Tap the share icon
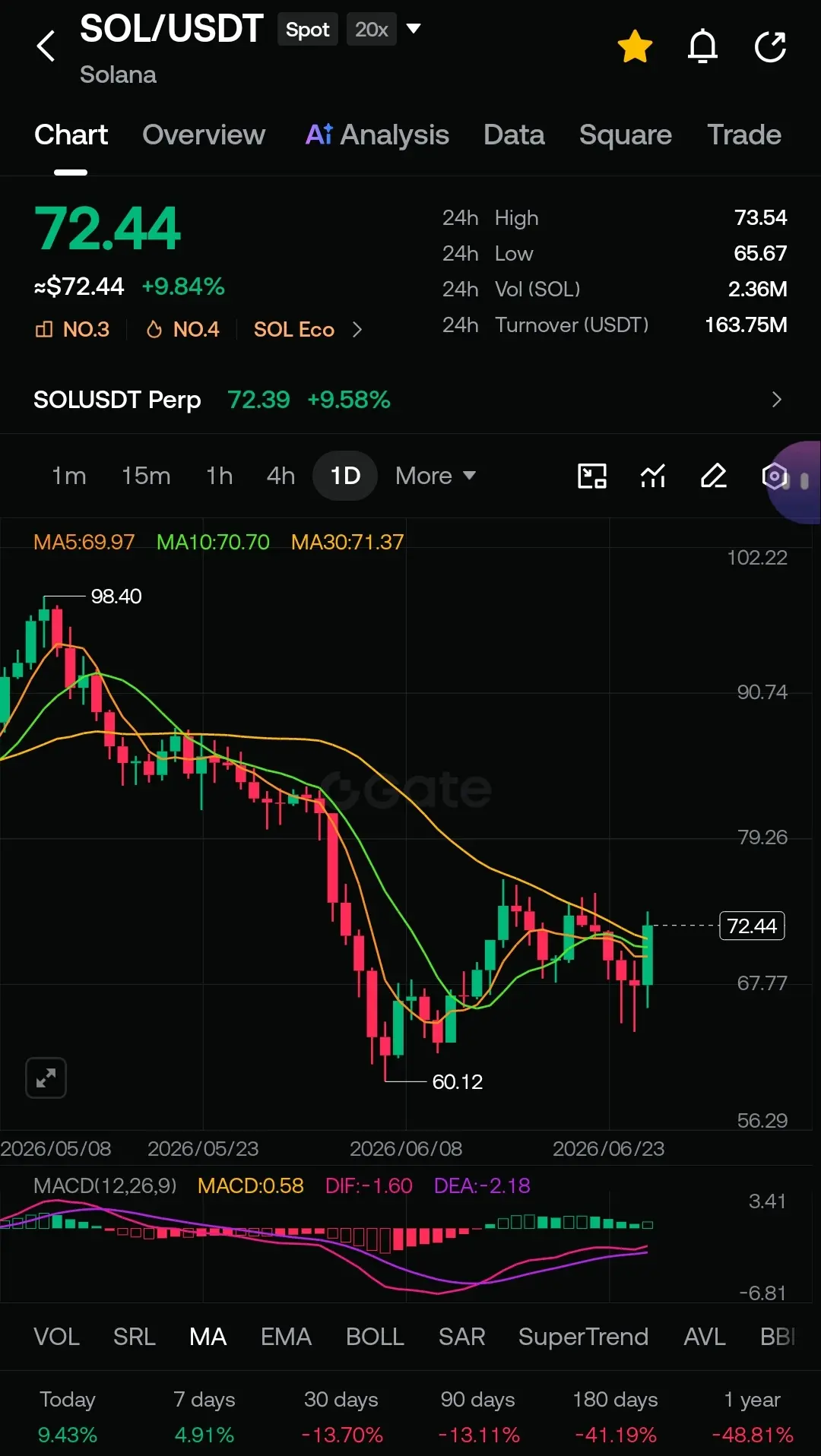The width and height of the screenshot is (821, 1456). tap(770, 46)
